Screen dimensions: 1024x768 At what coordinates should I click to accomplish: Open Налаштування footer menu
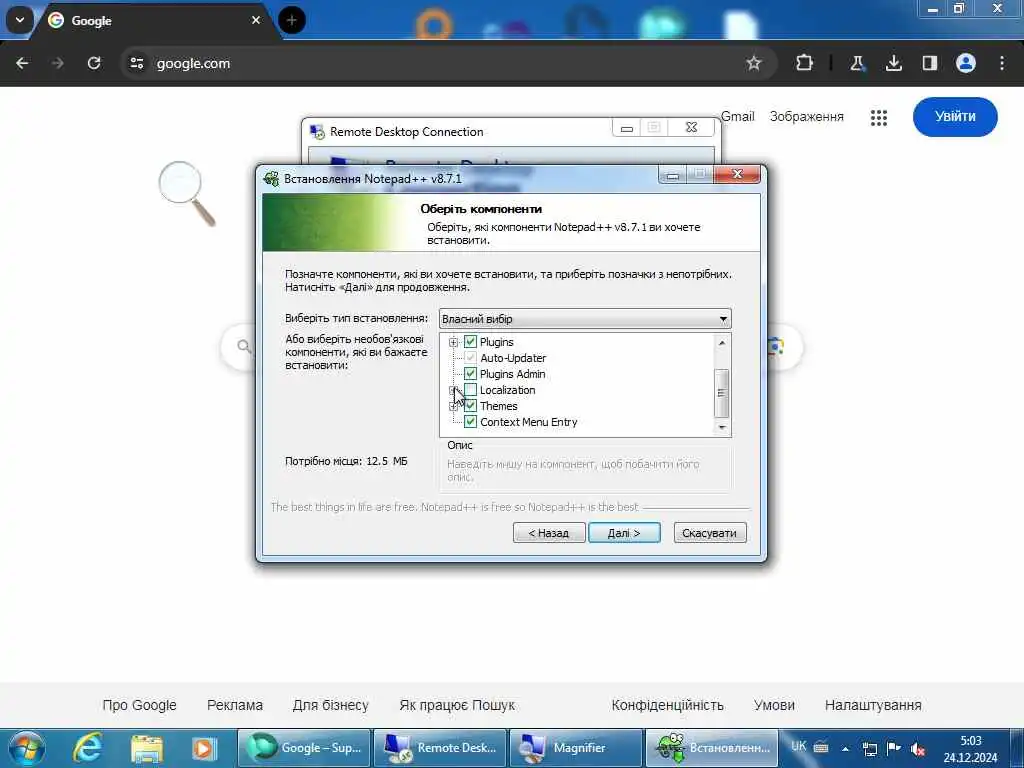[x=873, y=705]
